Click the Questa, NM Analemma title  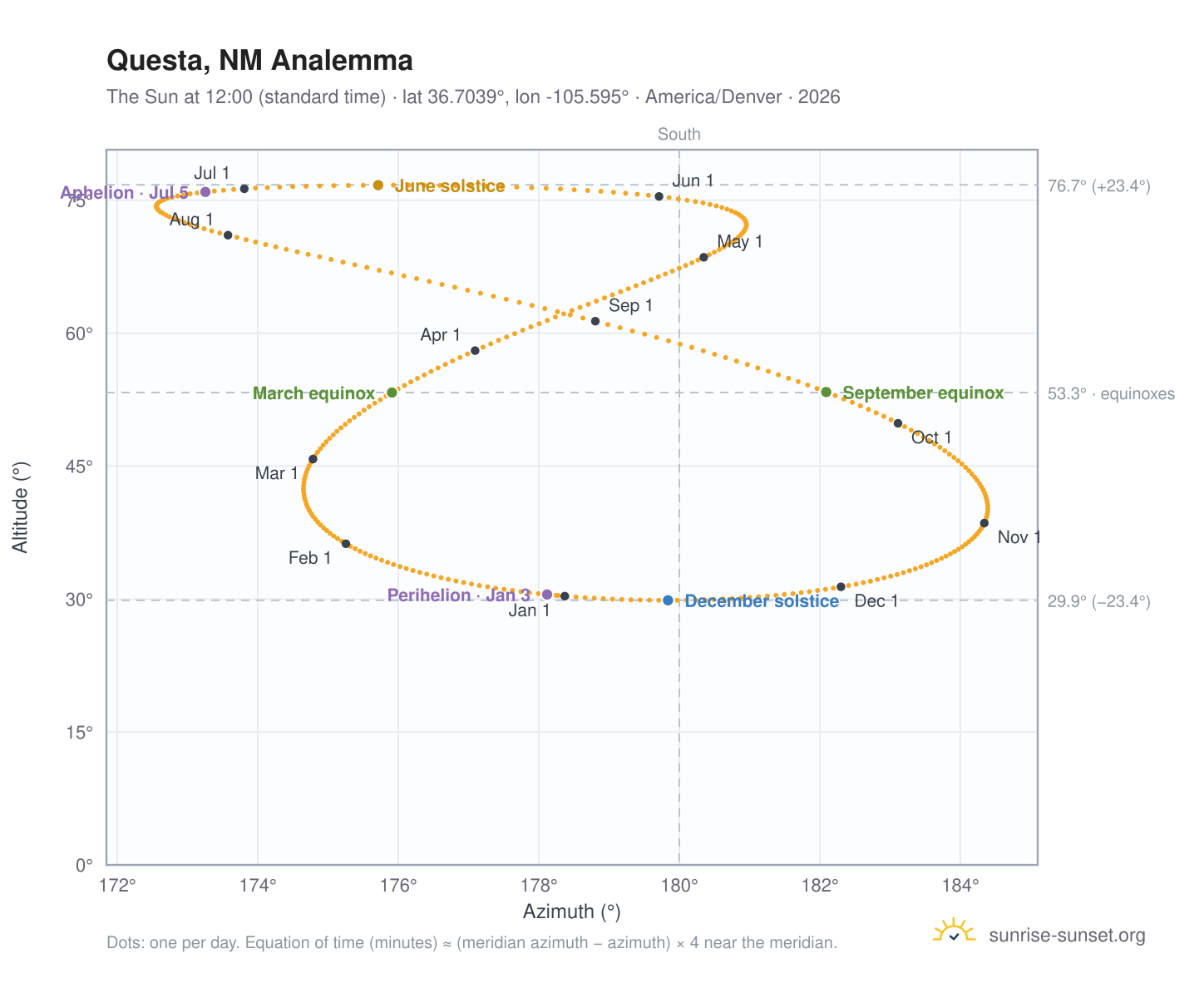[260, 61]
